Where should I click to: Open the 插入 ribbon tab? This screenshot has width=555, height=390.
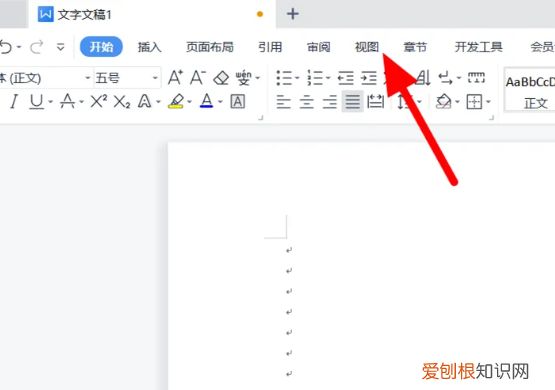(x=149, y=47)
